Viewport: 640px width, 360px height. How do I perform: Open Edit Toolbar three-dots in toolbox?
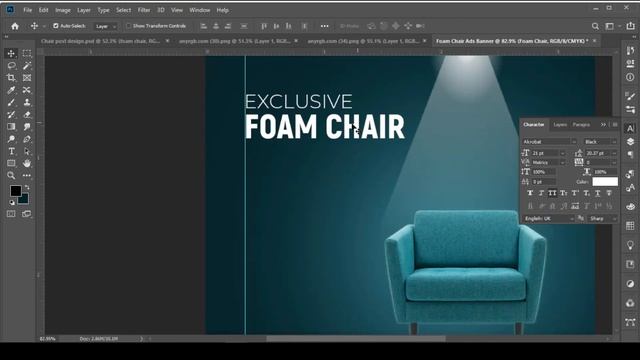pos(27,176)
